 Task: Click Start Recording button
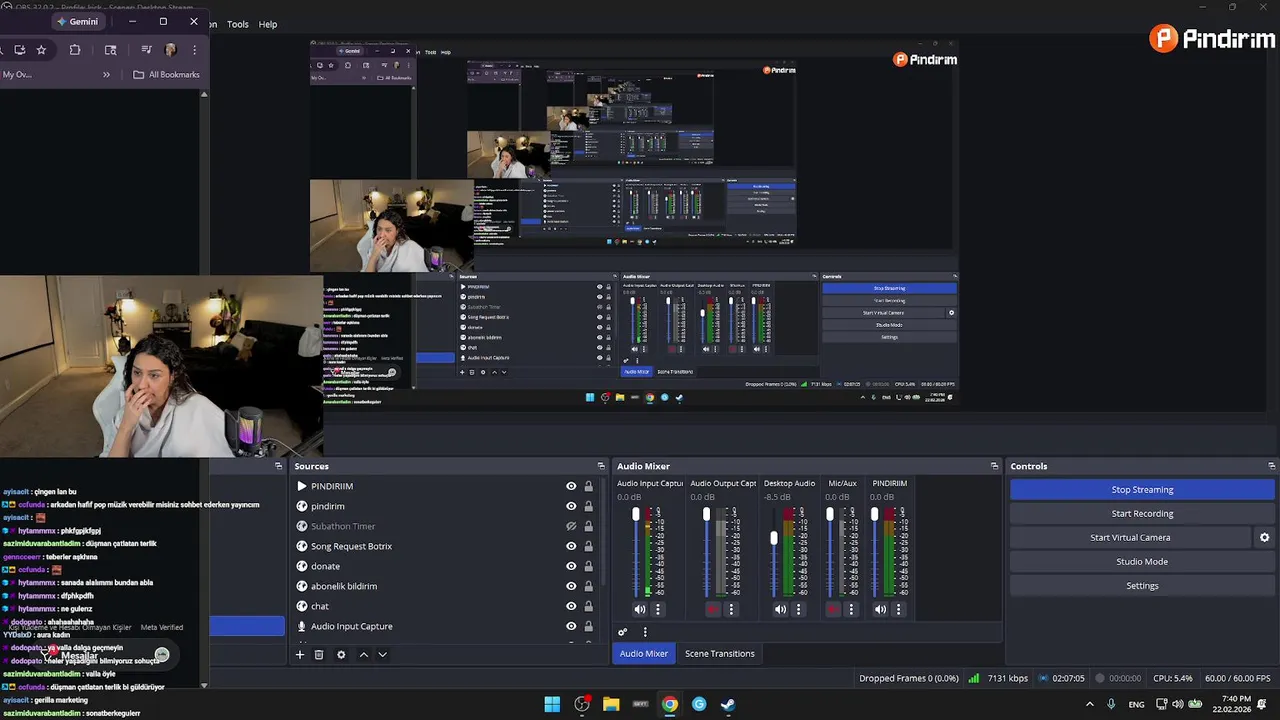(1142, 514)
